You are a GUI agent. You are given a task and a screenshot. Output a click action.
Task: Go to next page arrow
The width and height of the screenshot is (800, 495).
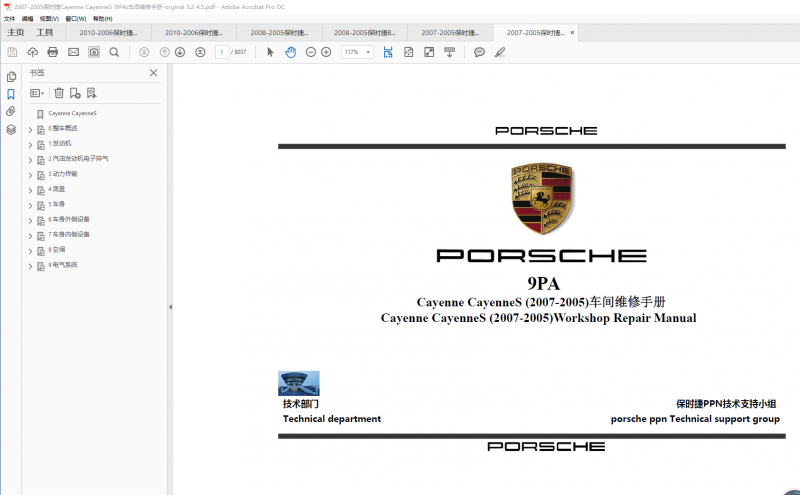pyautogui.click(x=180, y=52)
